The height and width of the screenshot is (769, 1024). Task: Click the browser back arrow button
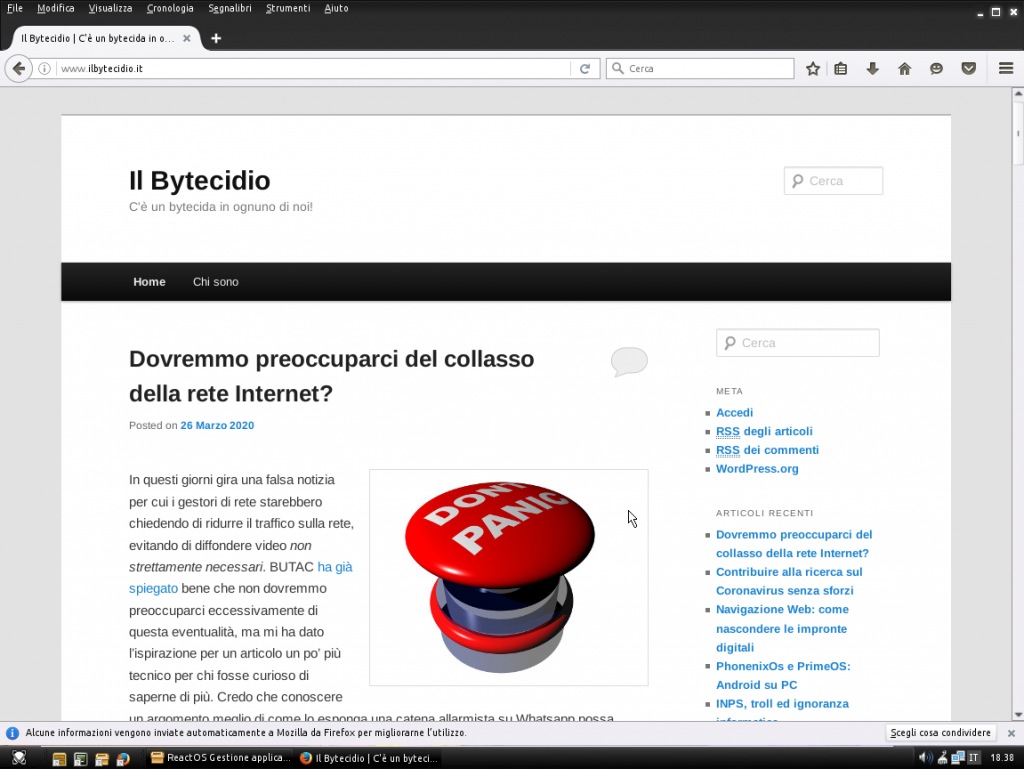[x=19, y=69]
